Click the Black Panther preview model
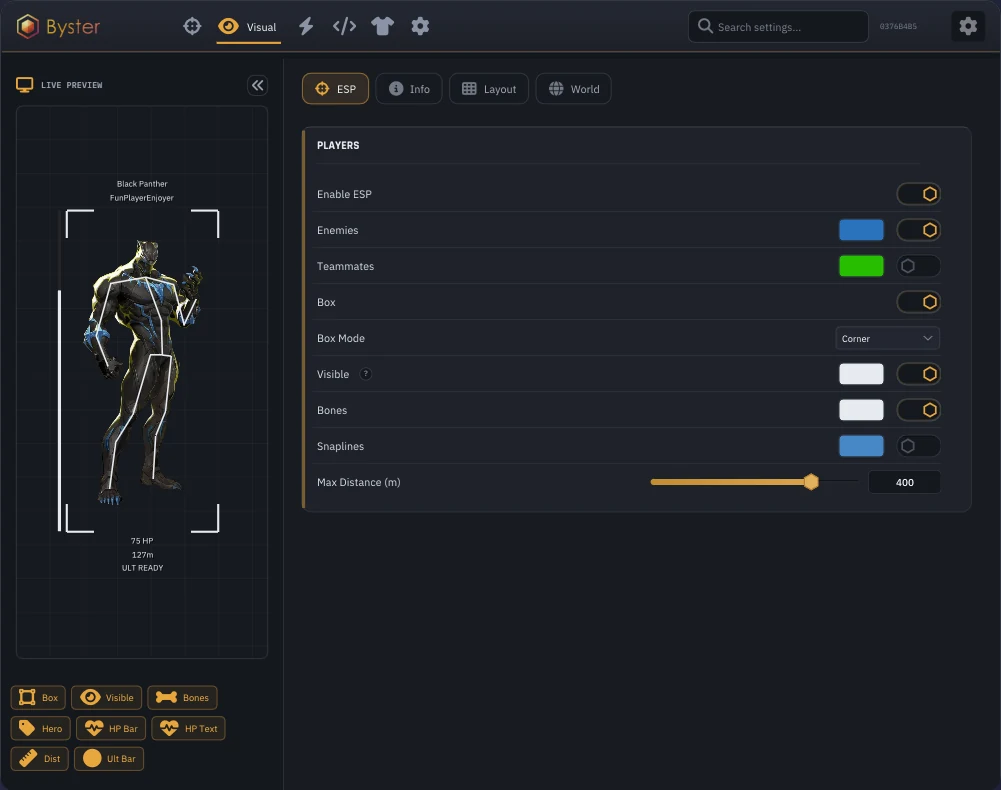1001x790 pixels. coord(143,372)
